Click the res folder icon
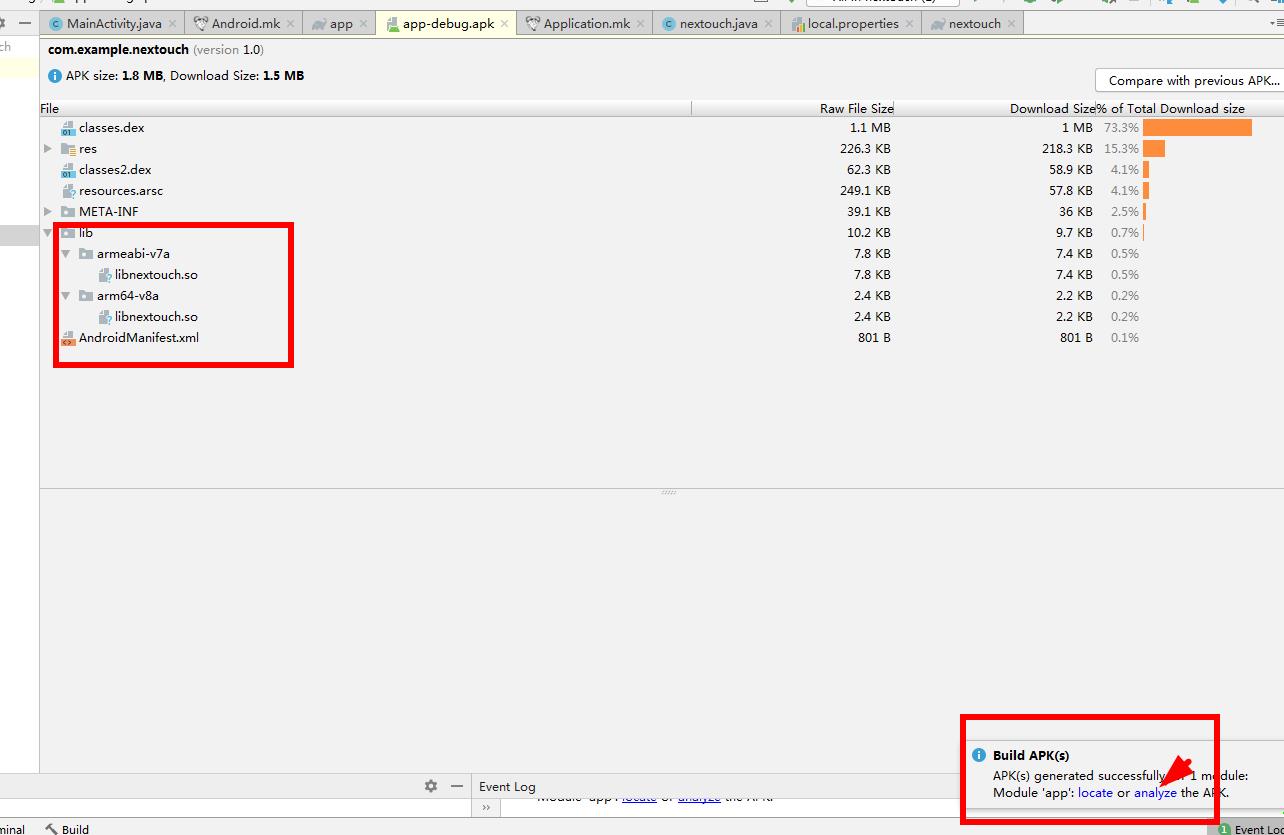The width and height of the screenshot is (1284, 835). pyautogui.click(x=69, y=148)
